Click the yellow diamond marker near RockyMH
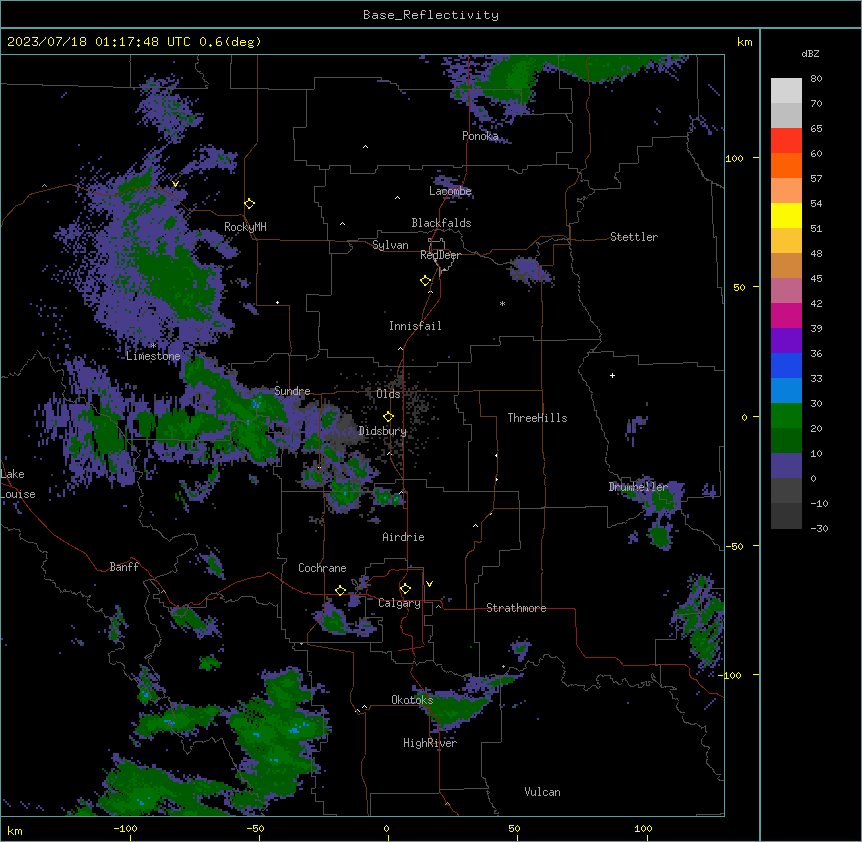The width and height of the screenshot is (862, 842). point(249,204)
